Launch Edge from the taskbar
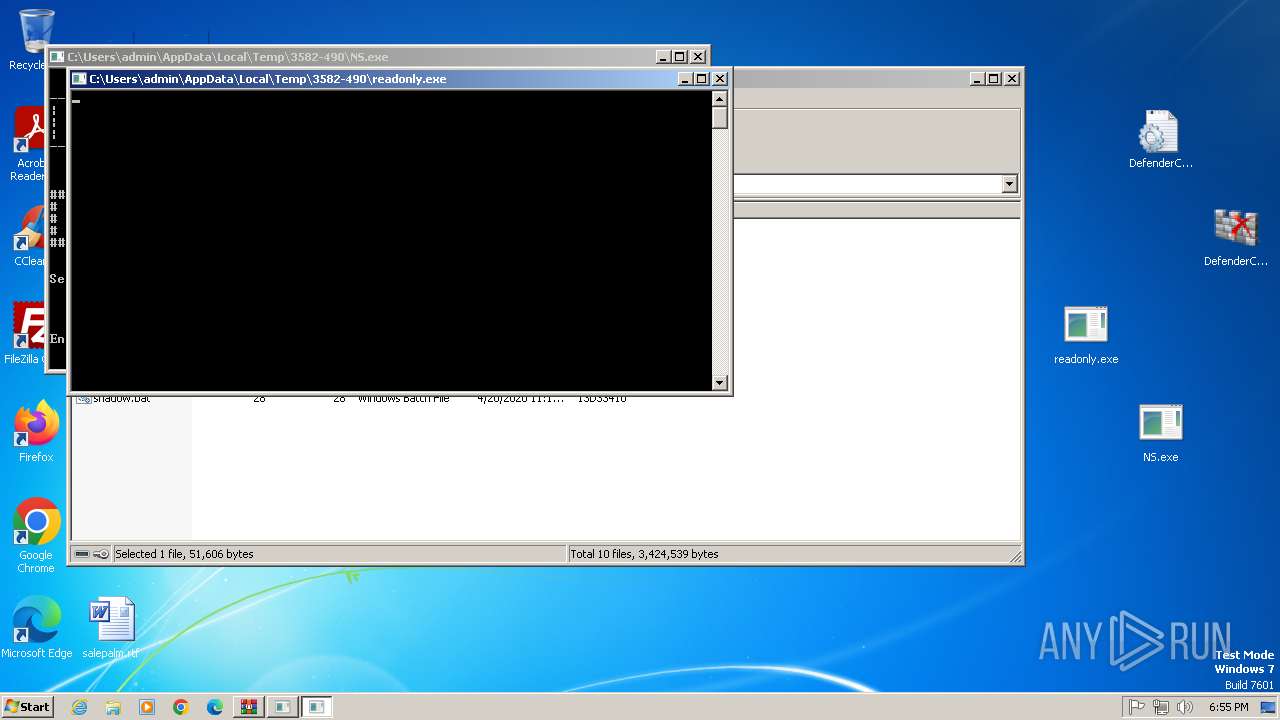The height and width of the screenshot is (720, 1280). click(x=215, y=707)
